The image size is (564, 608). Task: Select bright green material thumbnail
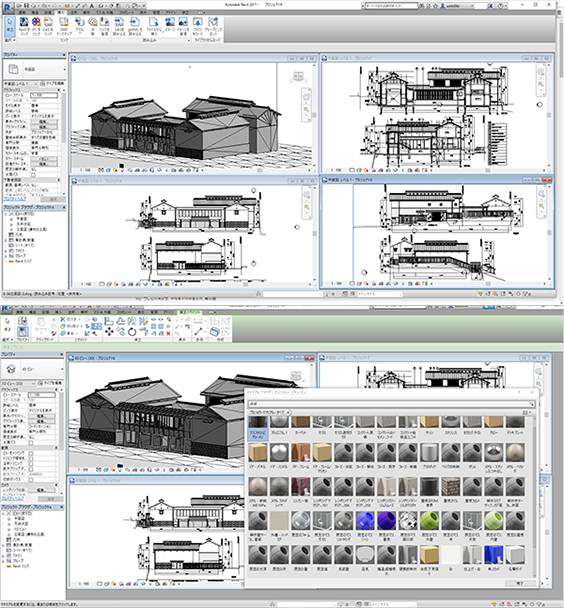[429, 521]
